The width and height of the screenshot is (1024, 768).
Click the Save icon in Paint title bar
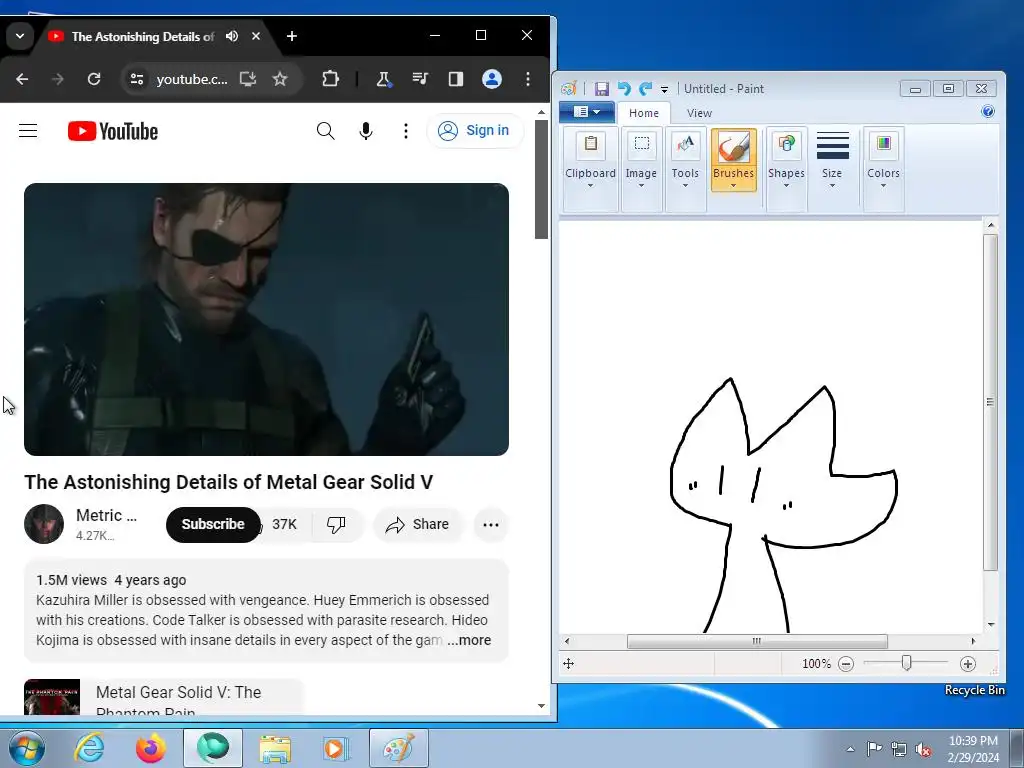(x=601, y=89)
